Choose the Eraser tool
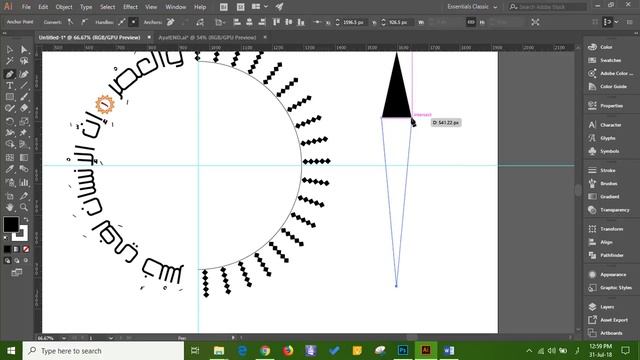 point(24,109)
